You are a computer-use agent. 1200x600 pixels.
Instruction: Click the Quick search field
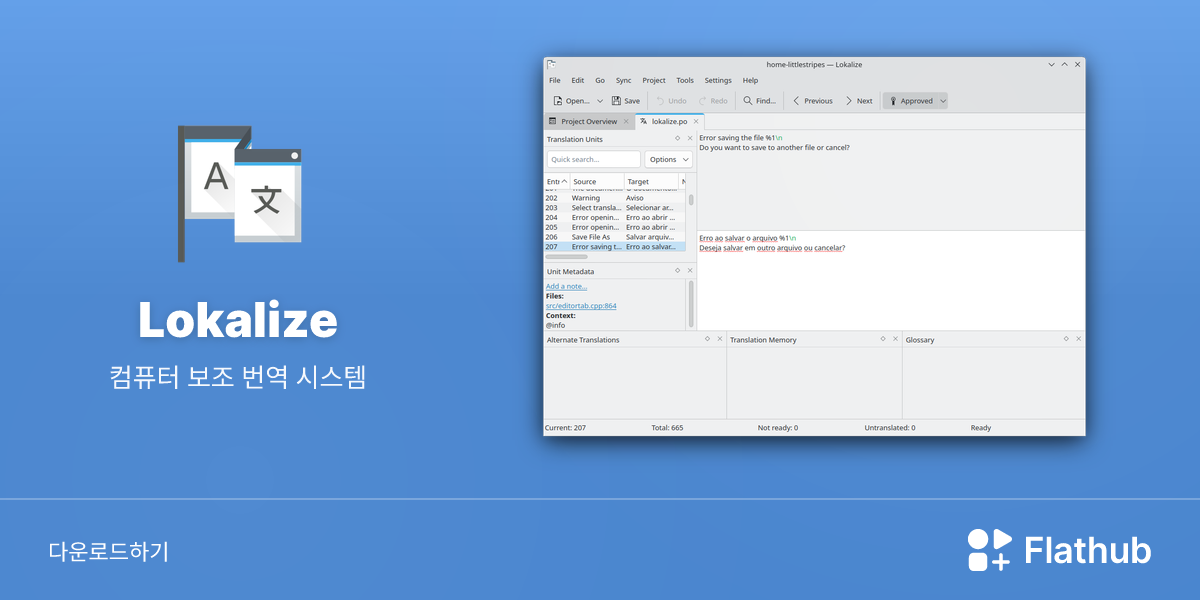(593, 159)
